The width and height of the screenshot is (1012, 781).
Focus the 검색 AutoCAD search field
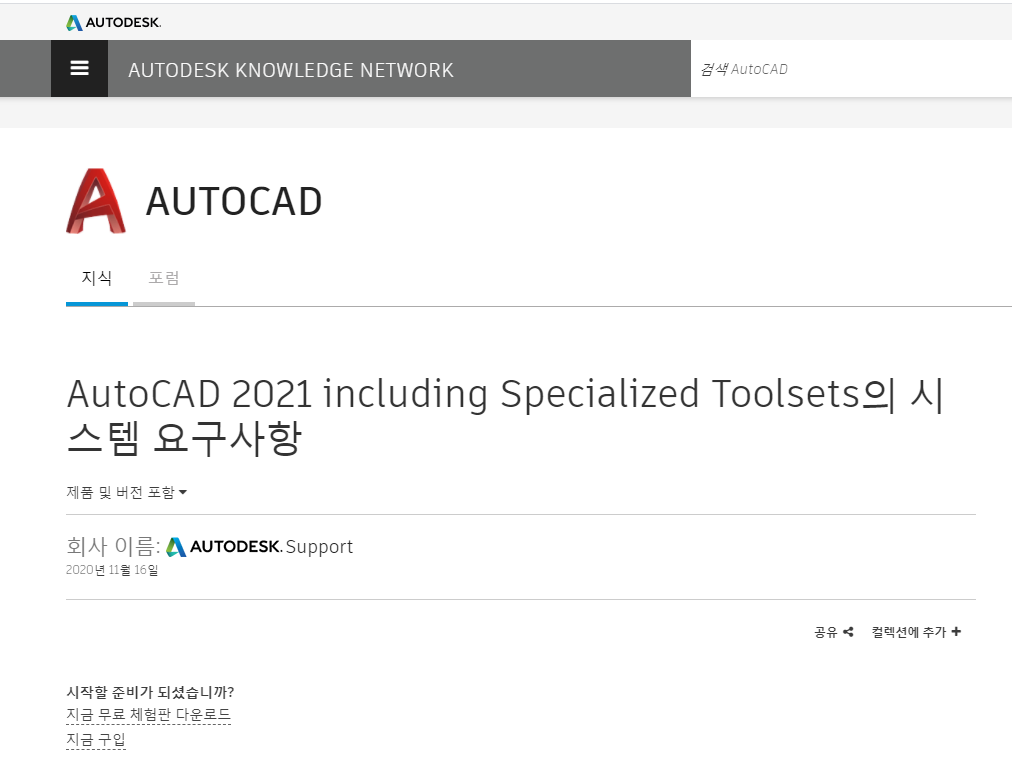pyautogui.click(x=851, y=69)
